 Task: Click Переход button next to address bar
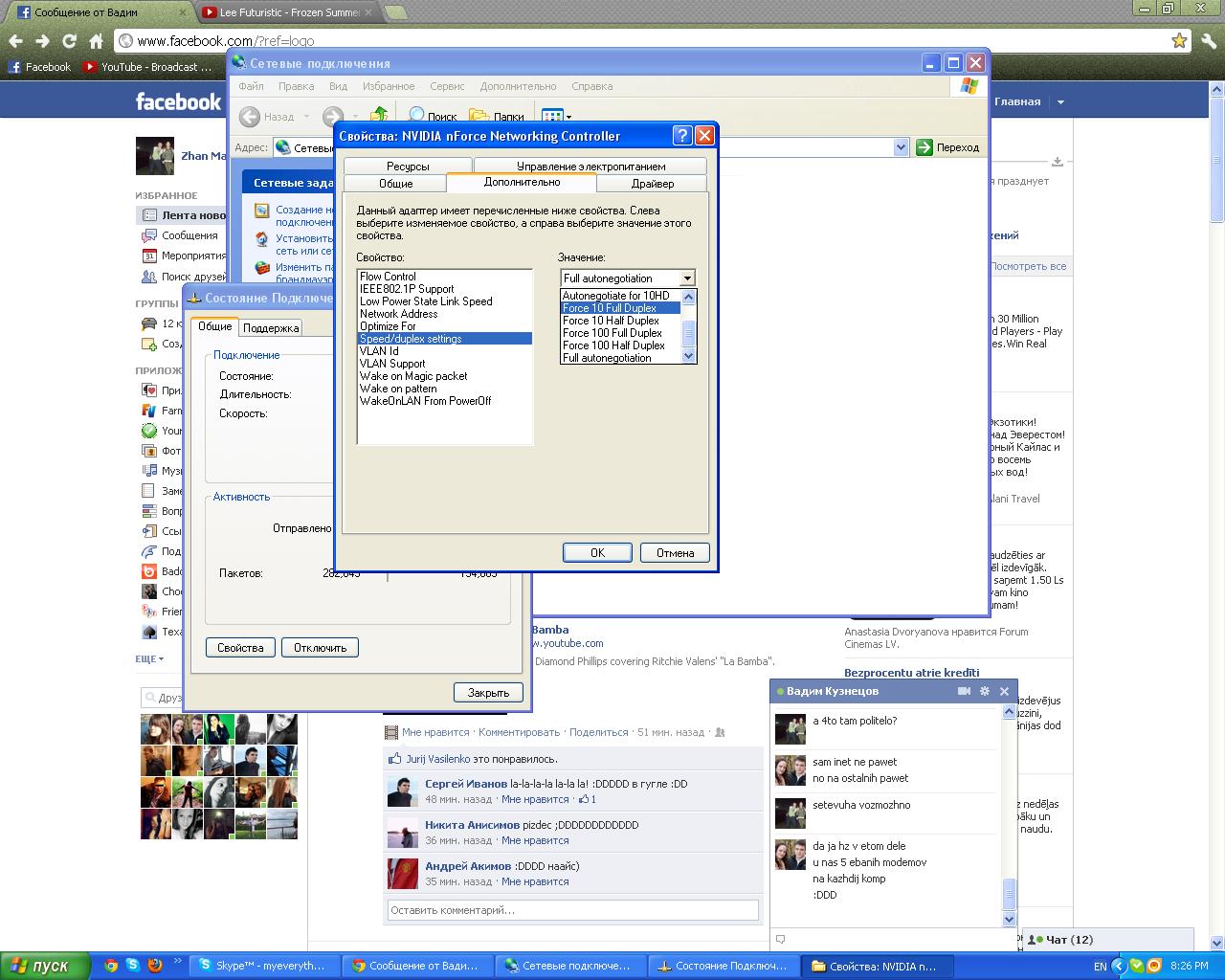click(948, 147)
